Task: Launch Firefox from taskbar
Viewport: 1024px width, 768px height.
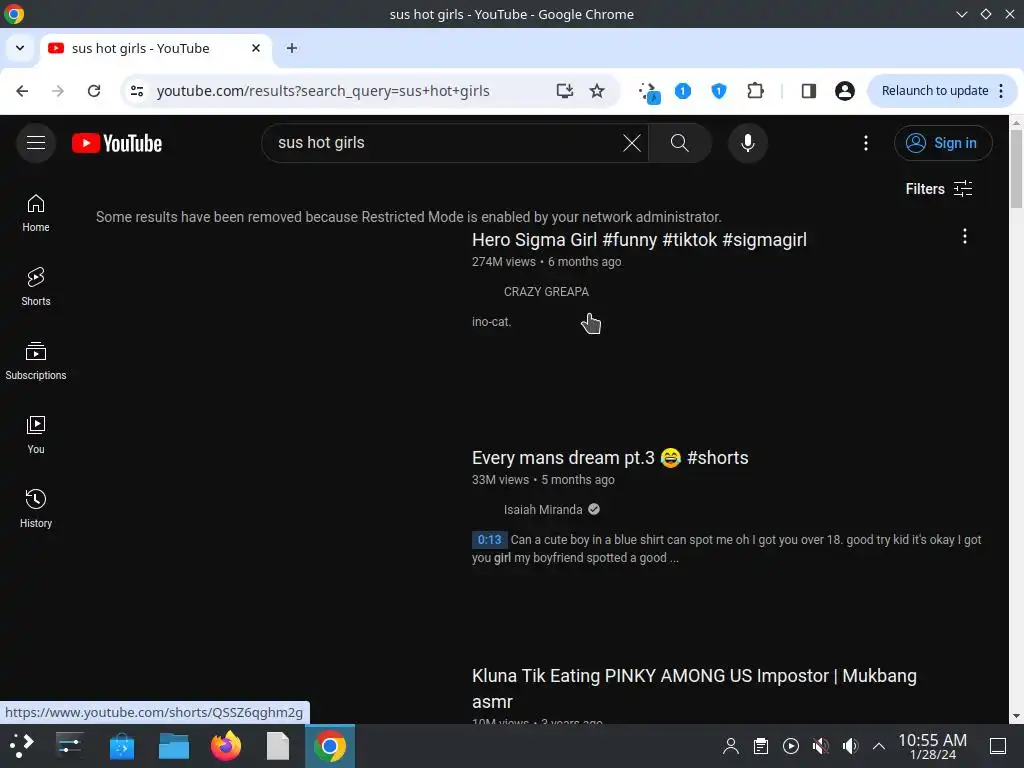Action: [x=226, y=746]
